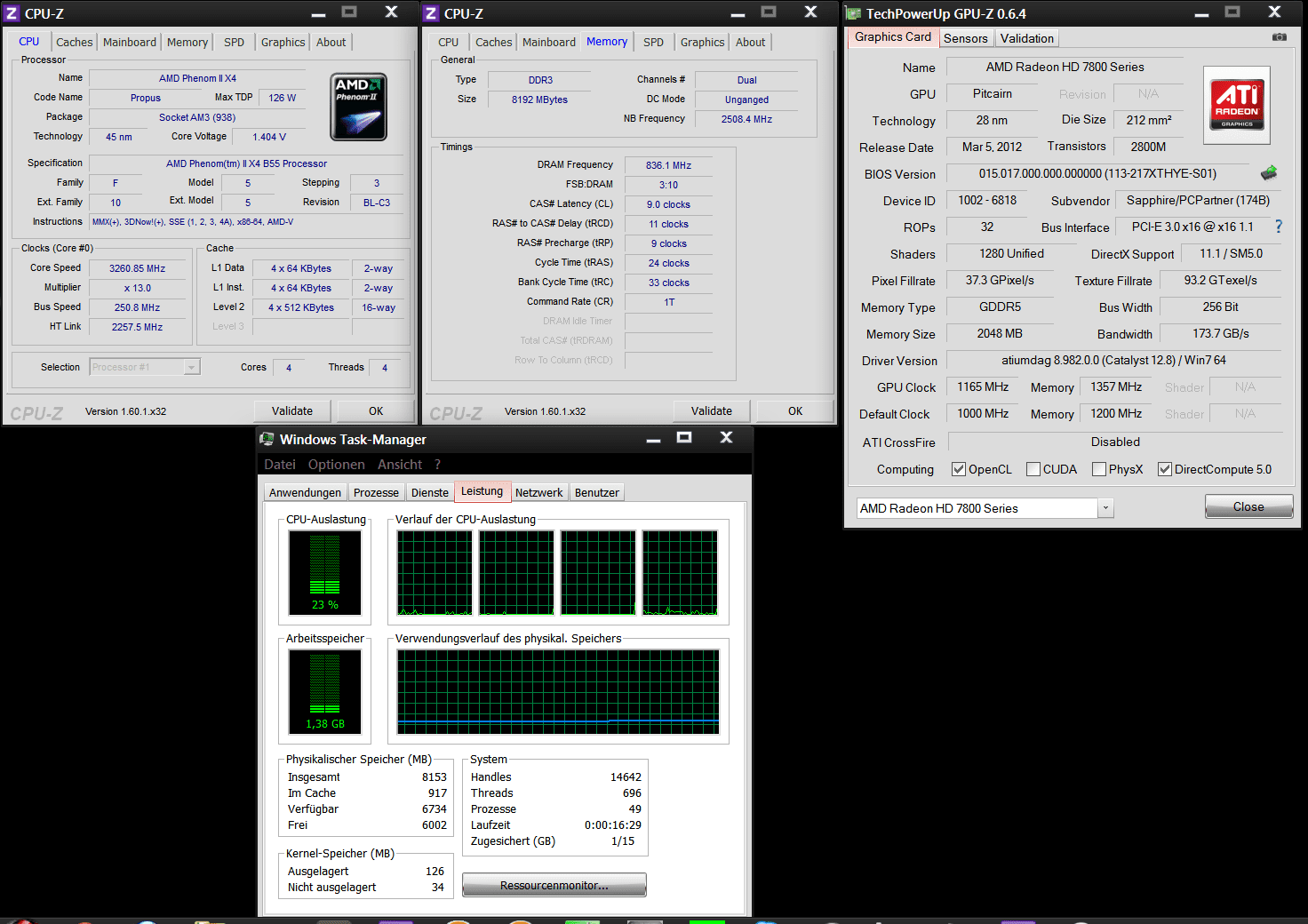Click the first CPU core usage history graph
Viewport: 1308px width, 924px height.
pyautogui.click(x=435, y=573)
